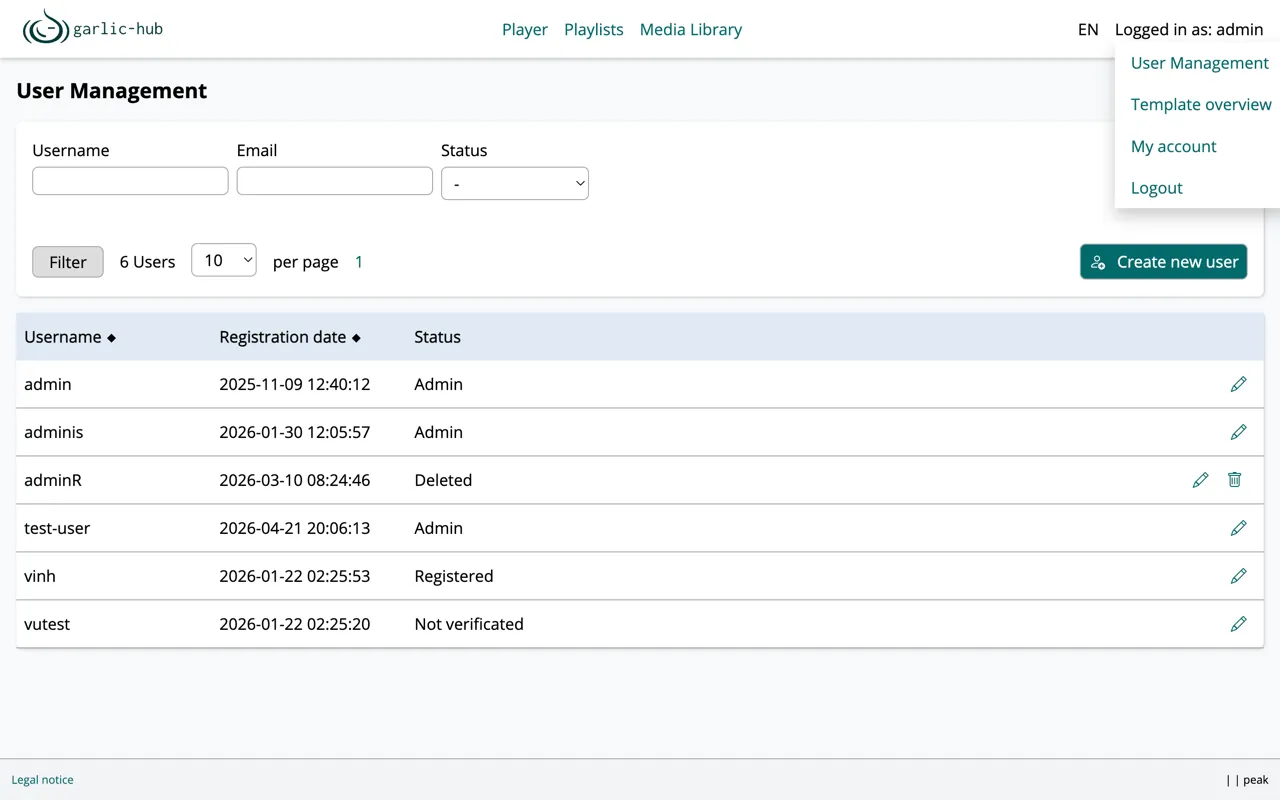The width and height of the screenshot is (1280, 800).
Task: Click the "6 Users" count text
Action: 147,262
